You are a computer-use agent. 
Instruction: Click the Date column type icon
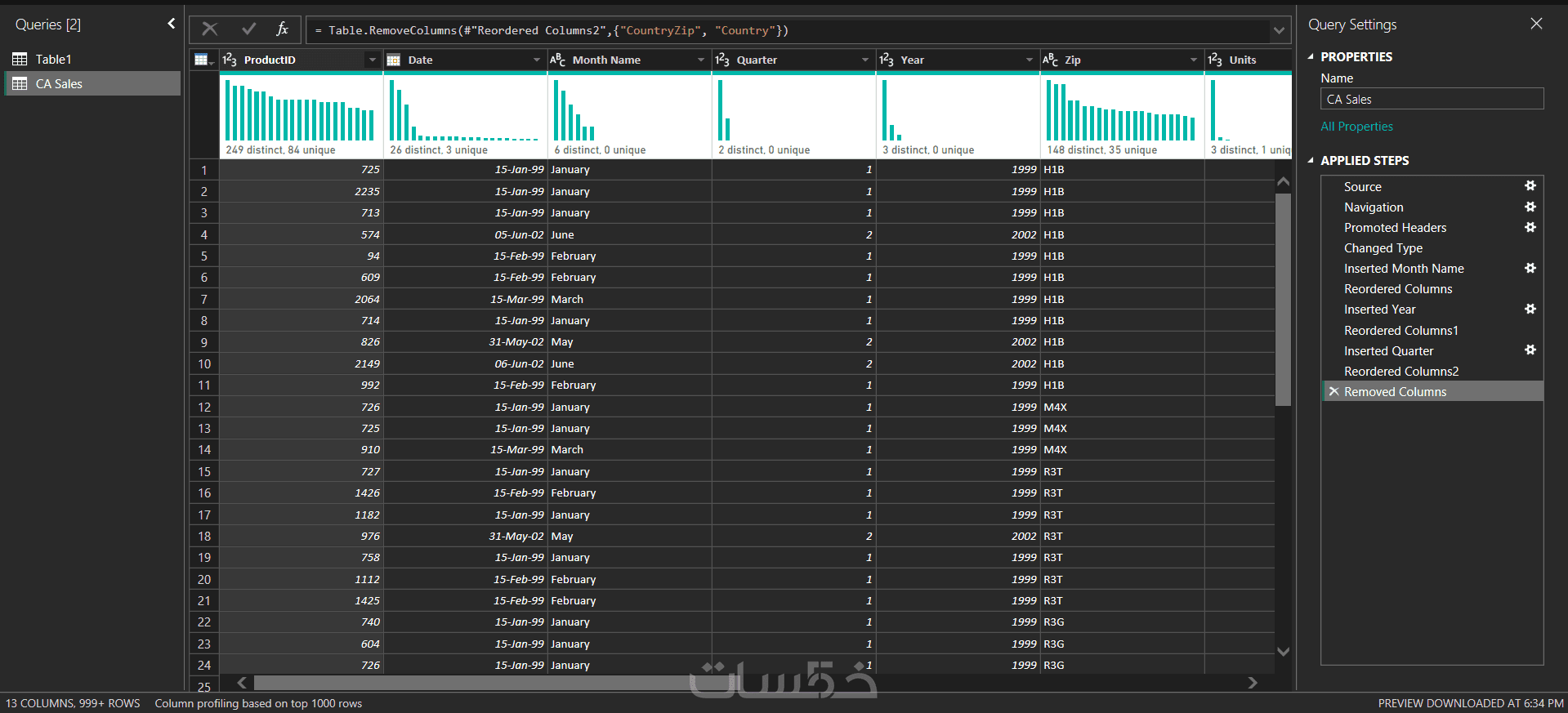(x=394, y=60)
